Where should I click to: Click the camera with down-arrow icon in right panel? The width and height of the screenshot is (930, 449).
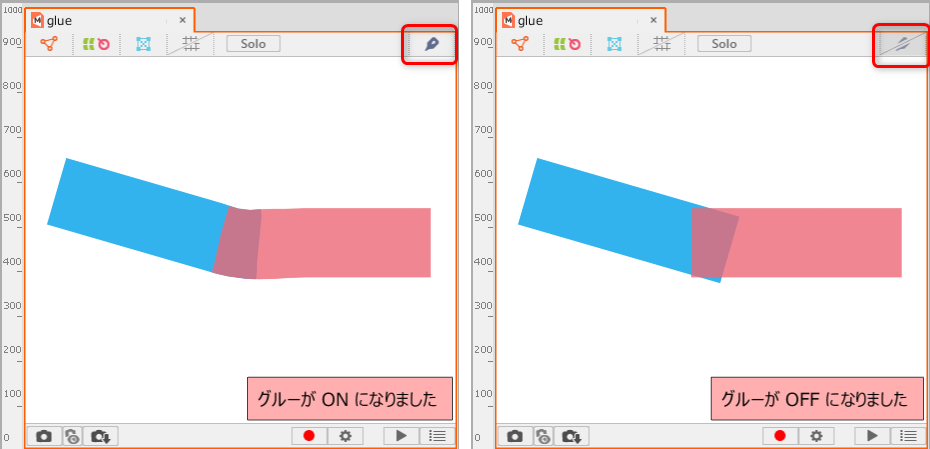pyautogui.click(x=573, y=436)
